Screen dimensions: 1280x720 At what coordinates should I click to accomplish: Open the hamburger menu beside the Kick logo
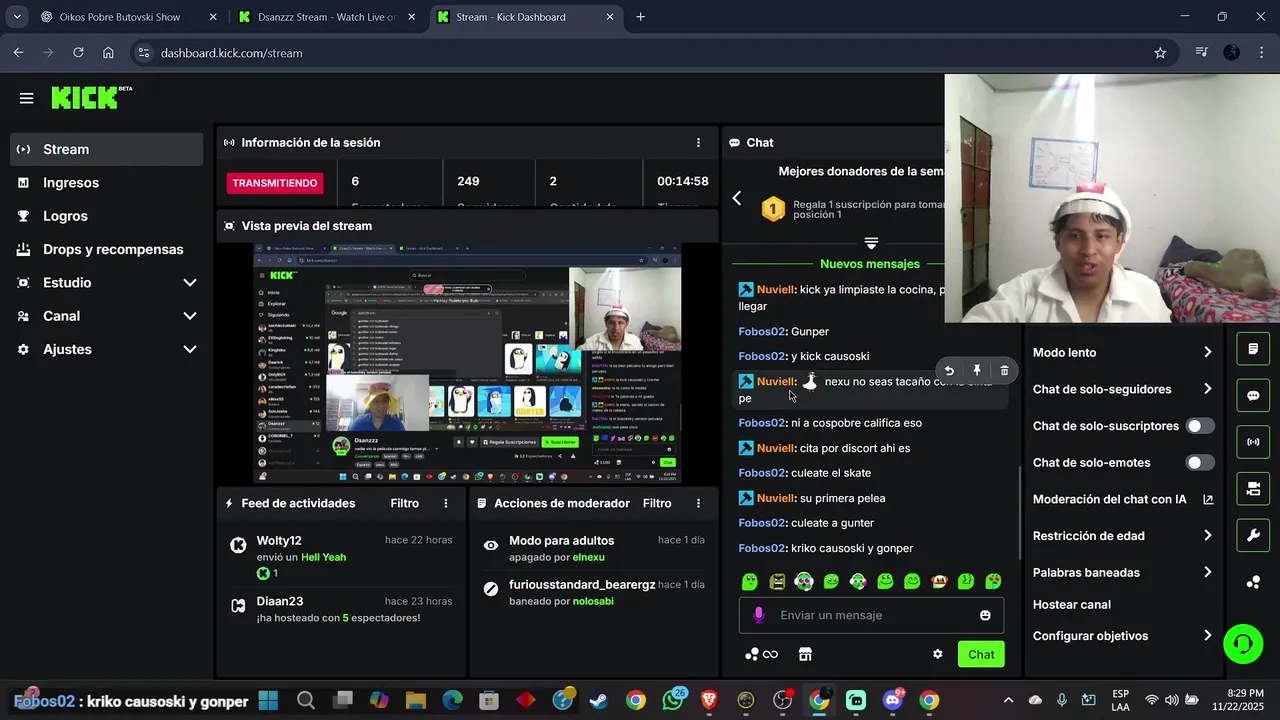(26, 98)
